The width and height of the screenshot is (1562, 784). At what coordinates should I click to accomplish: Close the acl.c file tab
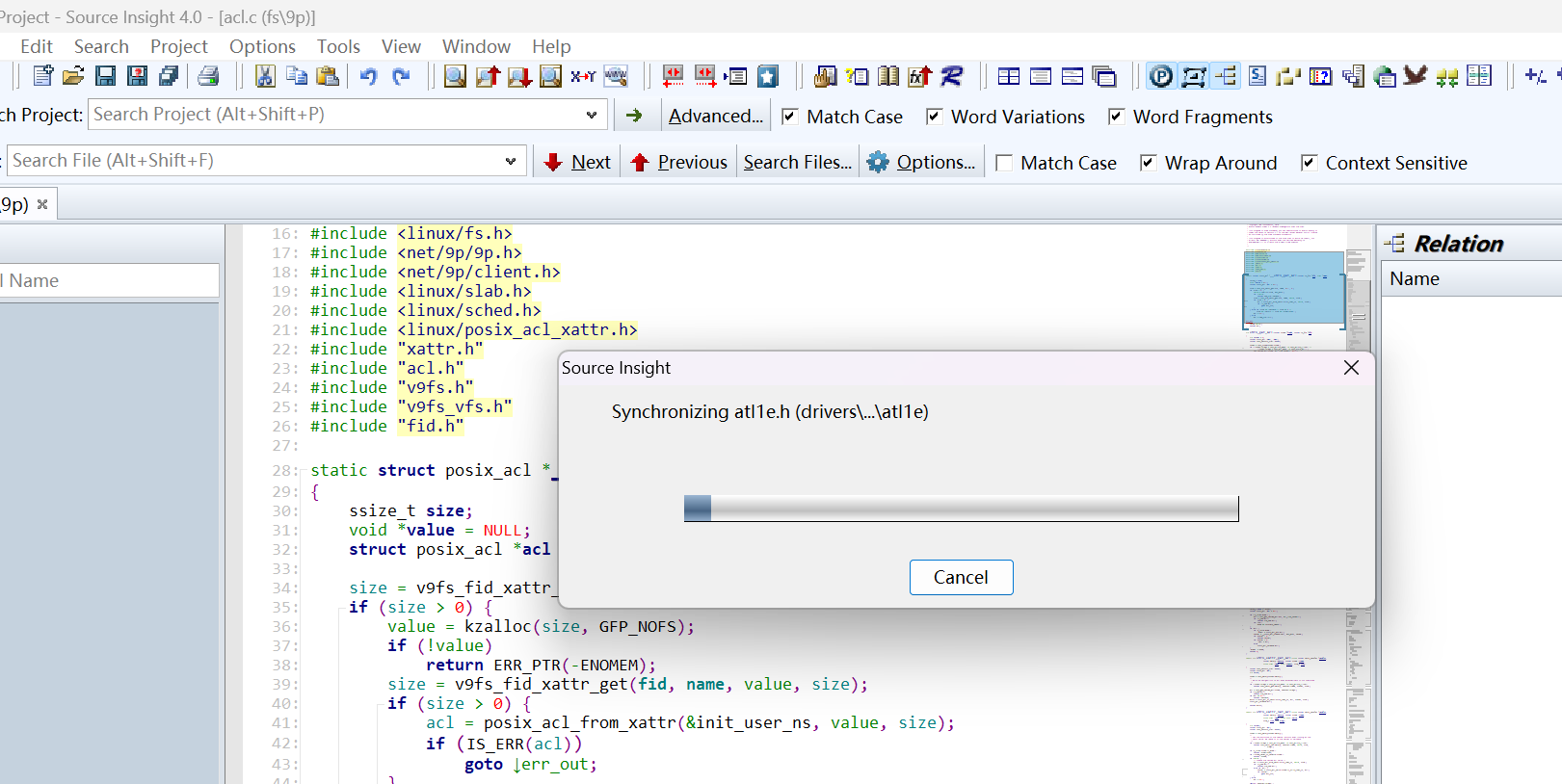coord(42,204)
